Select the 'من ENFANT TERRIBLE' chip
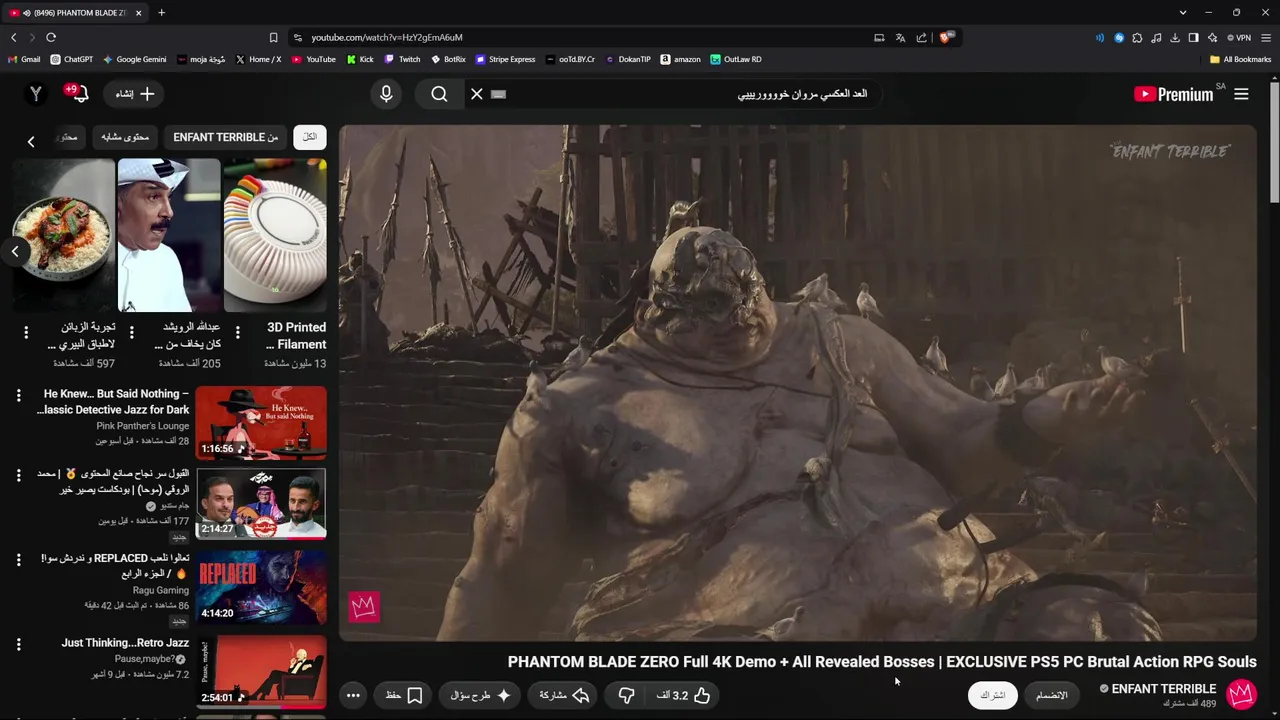1280x720 pixels. [x=226, y=137]
